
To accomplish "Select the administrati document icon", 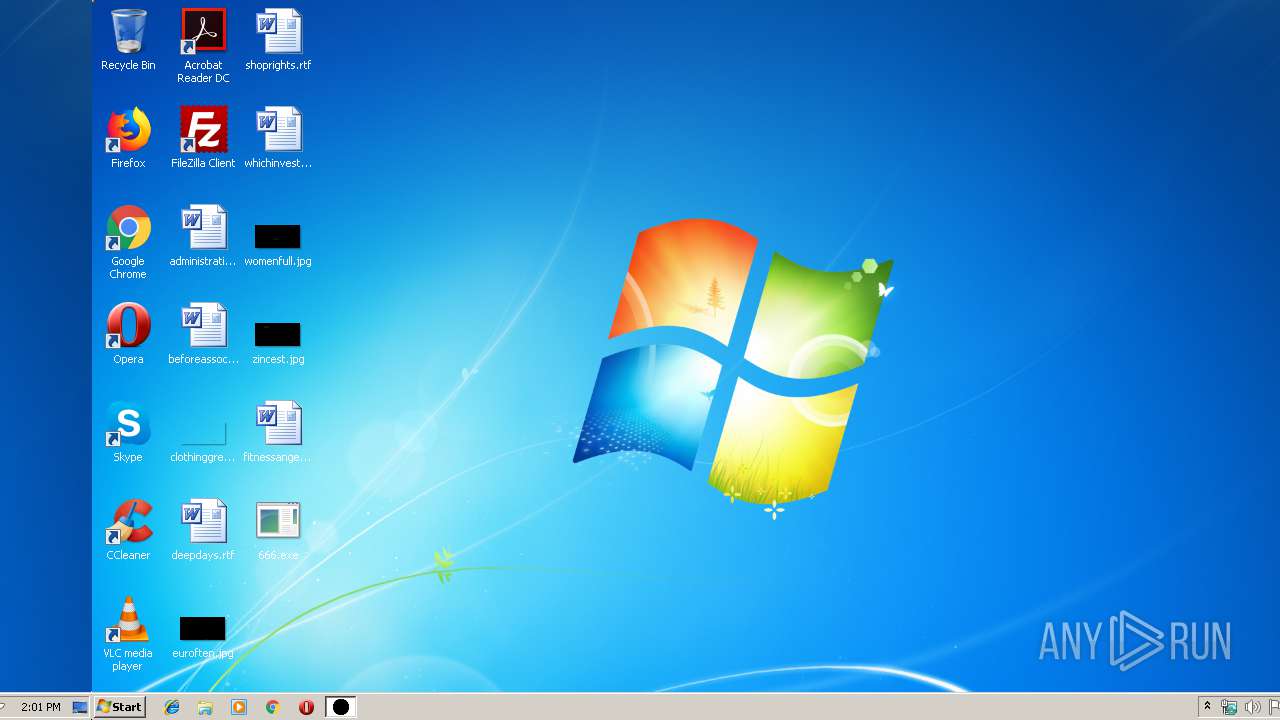I will pos(203,236).
